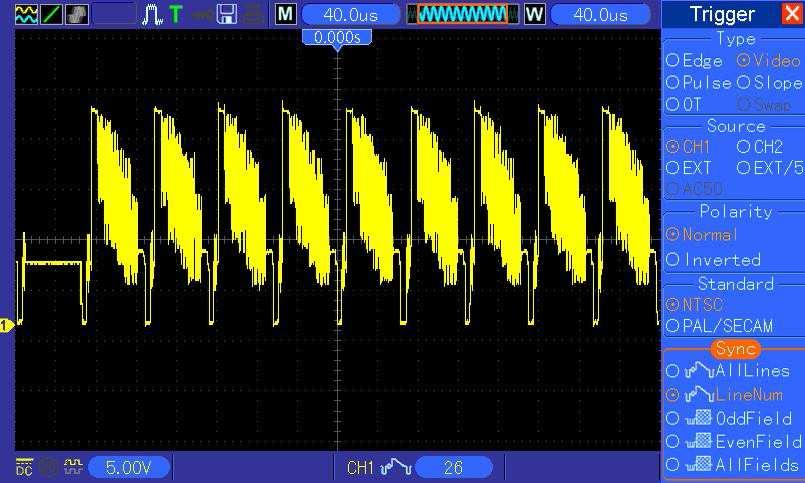The height and width of the screenshot is (483, 805).
Task: Click the DC coupling icon
Action: 24,467
